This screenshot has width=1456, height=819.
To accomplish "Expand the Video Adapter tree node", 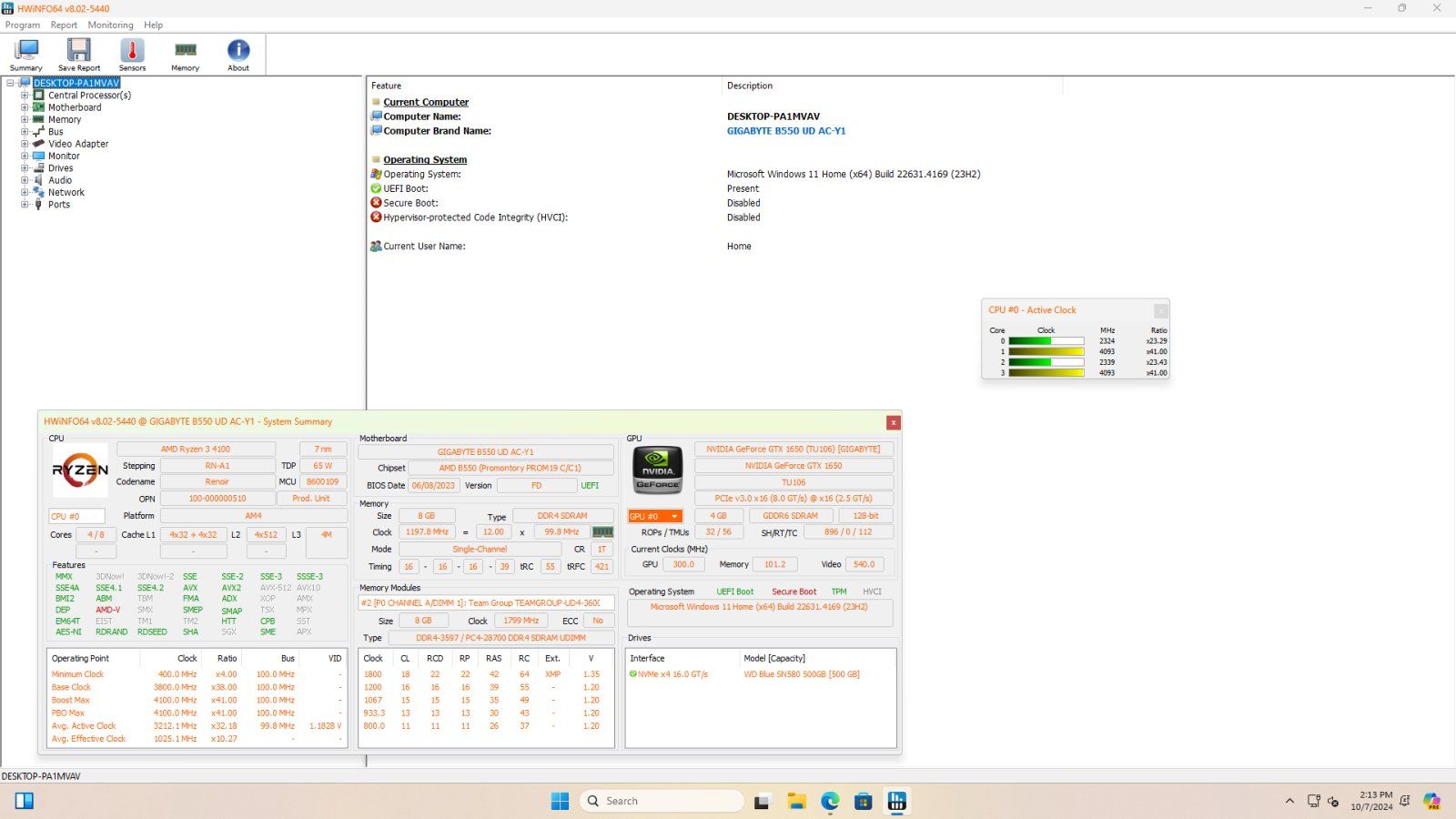I will tap(25, 144).
